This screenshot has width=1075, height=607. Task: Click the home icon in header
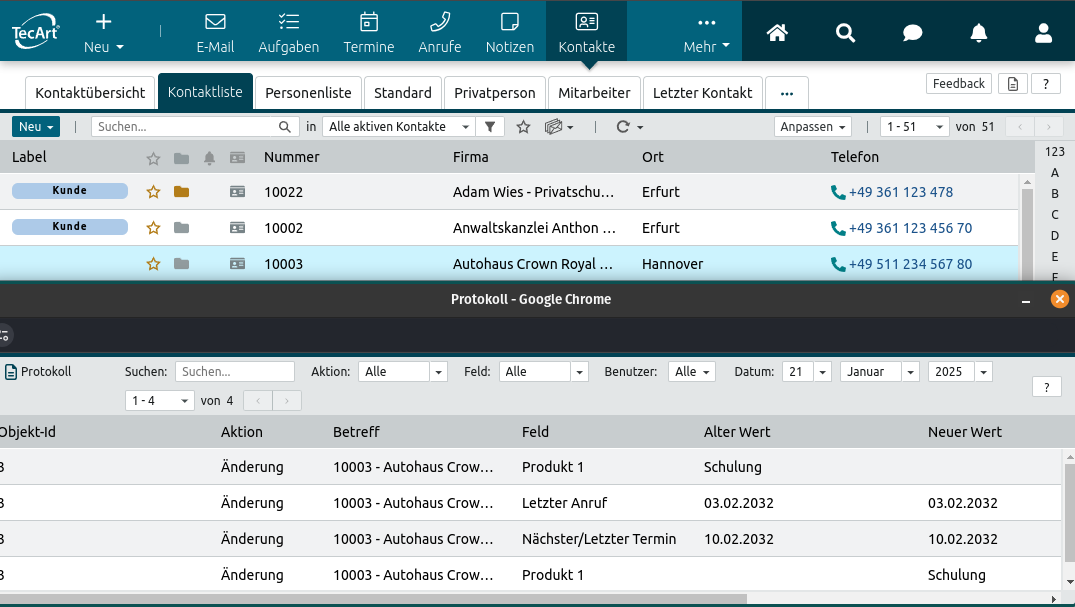click(x=777, y=33)
